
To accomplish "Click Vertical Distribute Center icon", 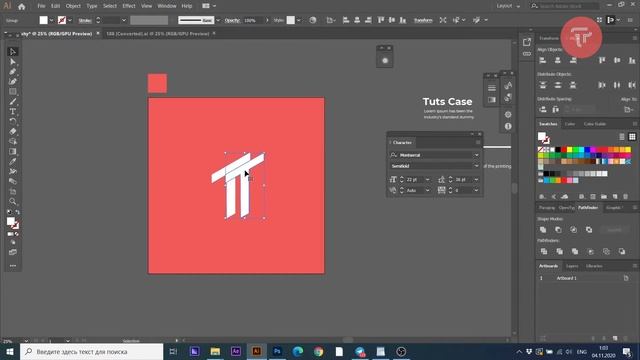I will 558,85.
